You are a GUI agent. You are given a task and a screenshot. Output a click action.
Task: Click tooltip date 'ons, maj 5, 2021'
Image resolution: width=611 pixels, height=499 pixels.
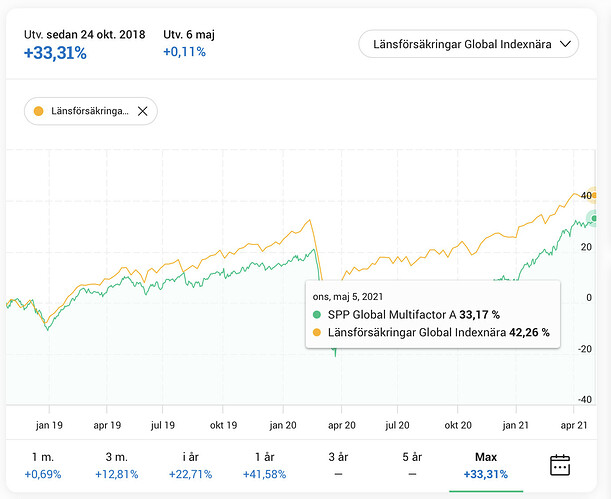348,296
